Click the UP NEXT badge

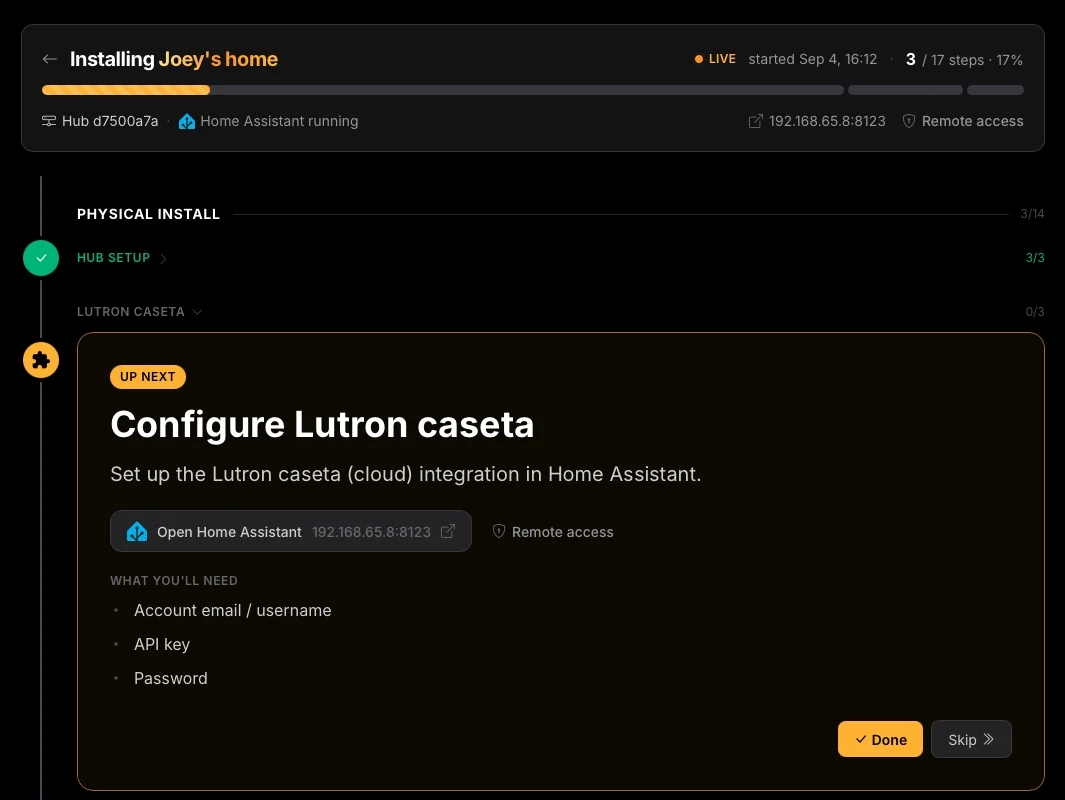[148, 377]
